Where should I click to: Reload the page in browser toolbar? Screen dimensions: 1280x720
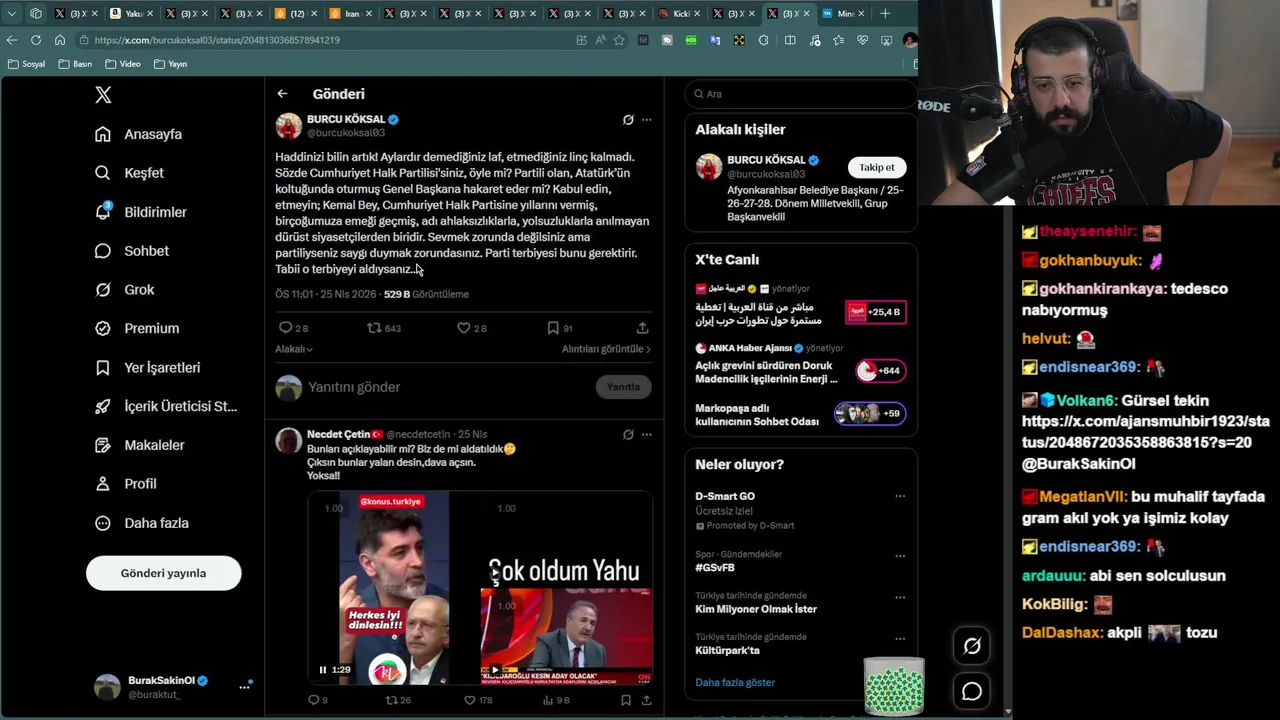coord(36,40)
